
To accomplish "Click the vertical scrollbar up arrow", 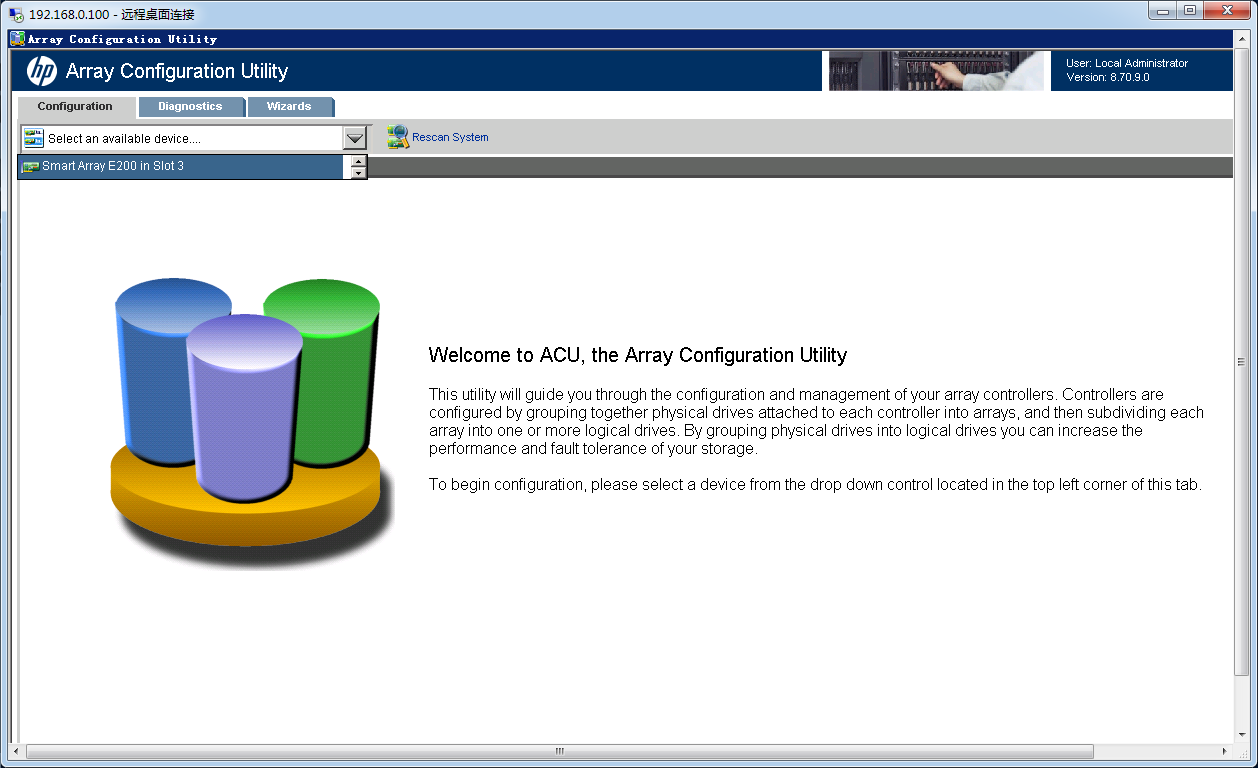I will coord(1241,38).
